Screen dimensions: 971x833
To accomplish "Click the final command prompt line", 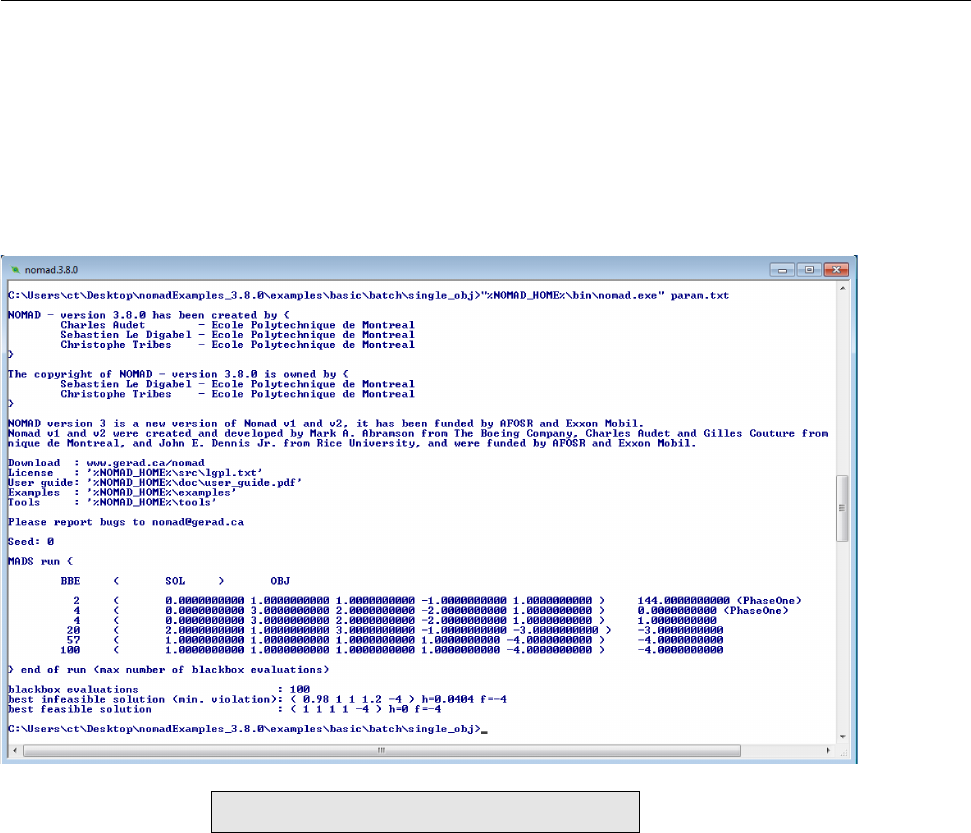I will click(x=248, y=729).
